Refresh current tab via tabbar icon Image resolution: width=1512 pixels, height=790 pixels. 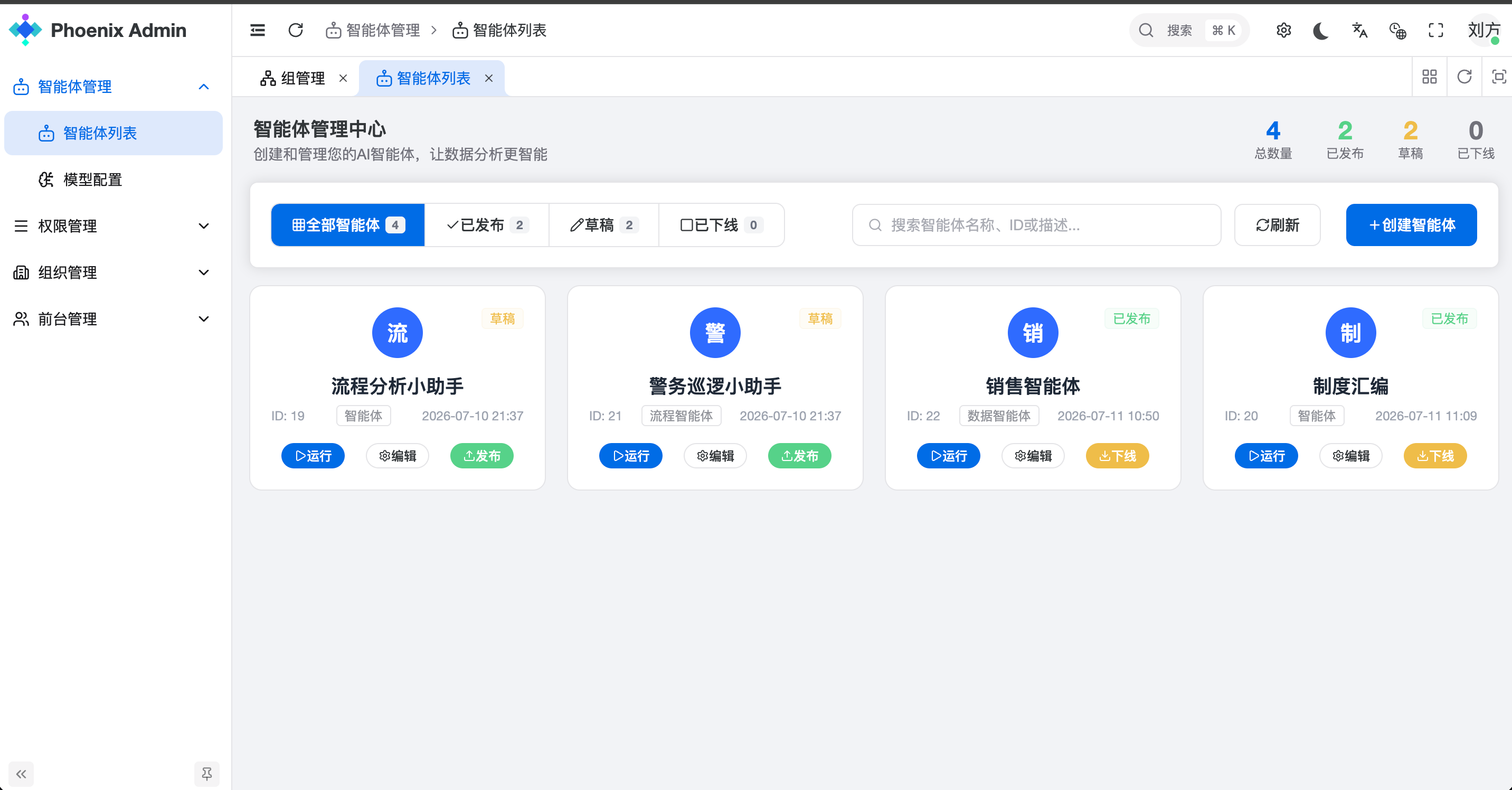pyautogui.click(x=1464, y=77)
